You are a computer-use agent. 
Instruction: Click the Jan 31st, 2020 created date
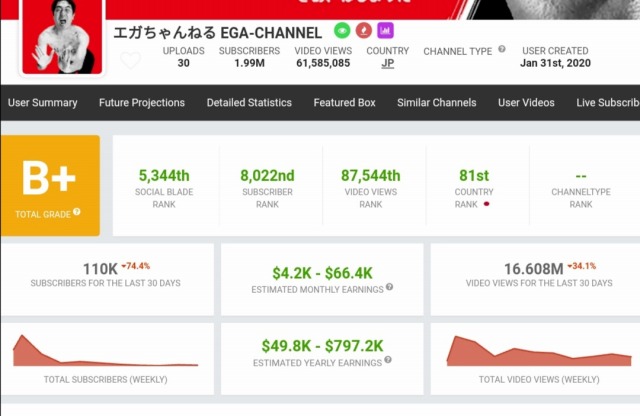coord(556,63)
